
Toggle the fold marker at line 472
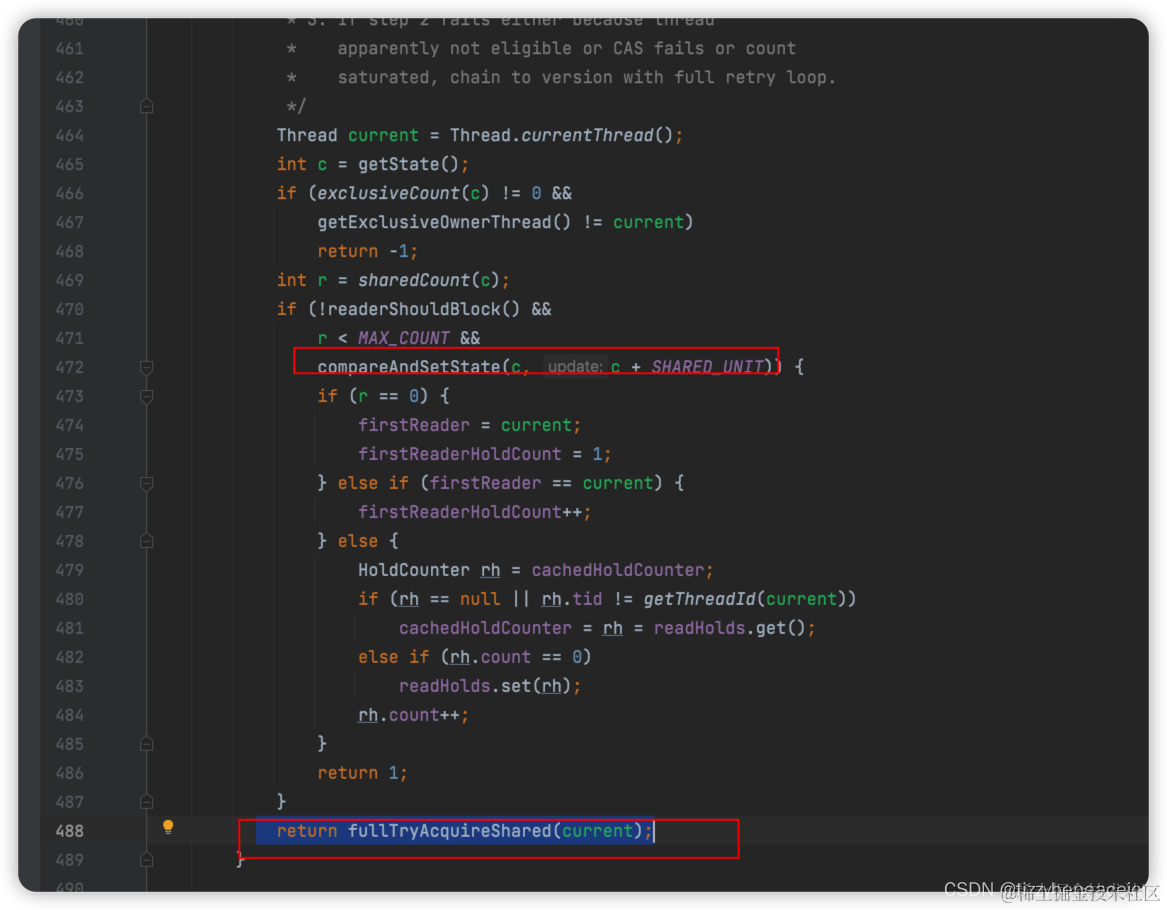pos(147,367)
